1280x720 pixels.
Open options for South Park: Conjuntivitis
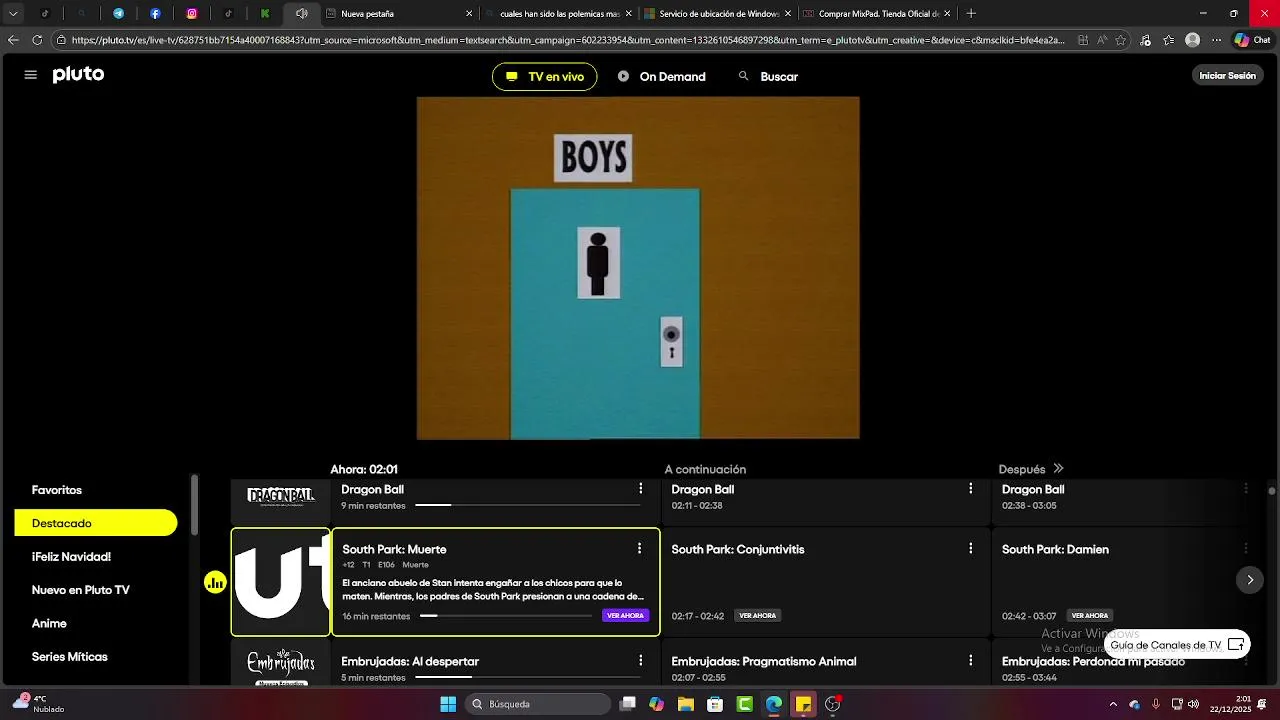click(970, 549)
